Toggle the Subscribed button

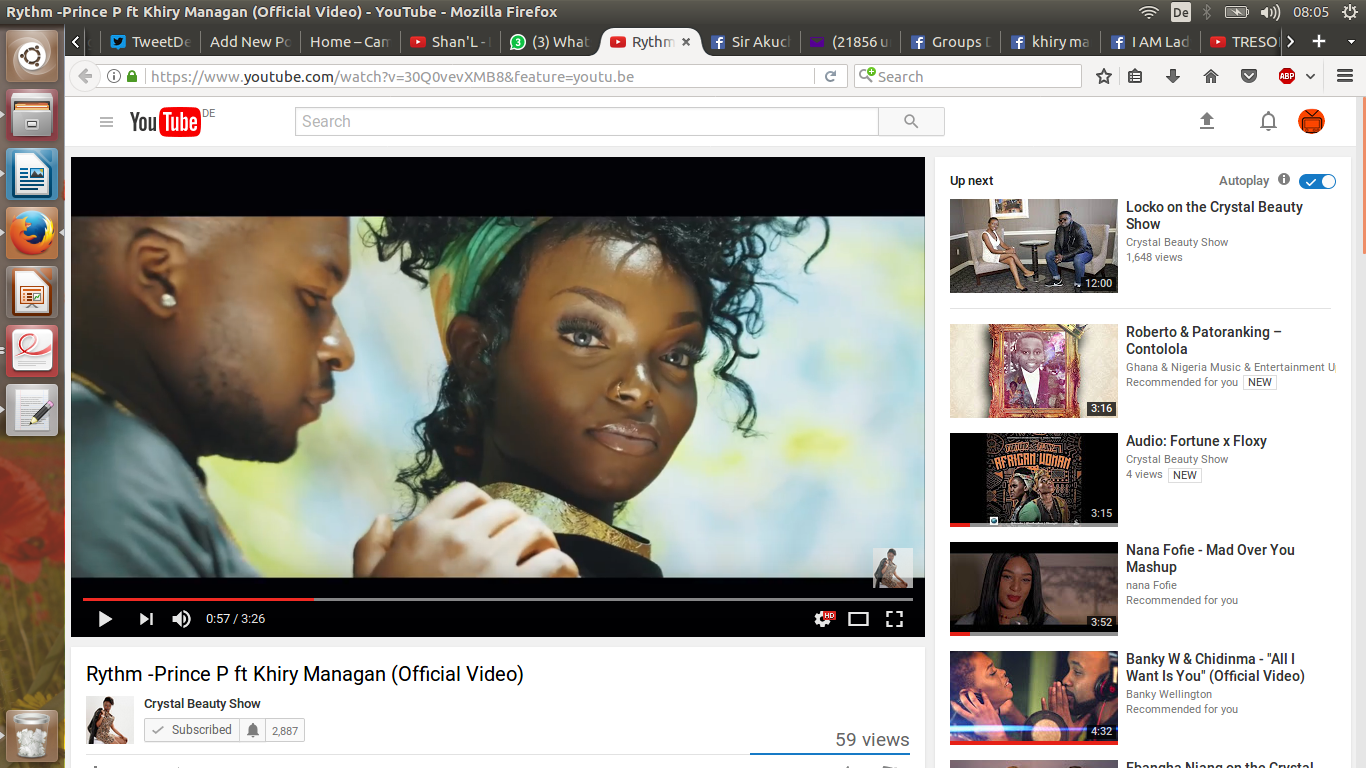click(190, 730)
